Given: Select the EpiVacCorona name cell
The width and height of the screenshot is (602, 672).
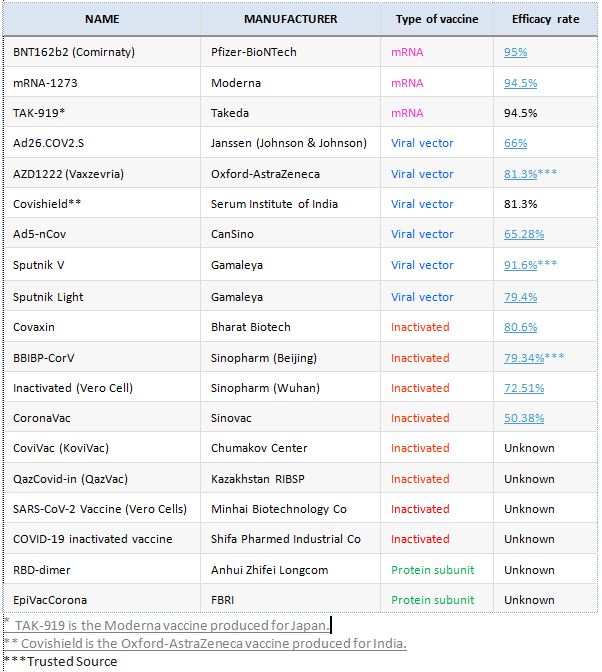Looking at the screenshot, I should click(x=50, y=600).
